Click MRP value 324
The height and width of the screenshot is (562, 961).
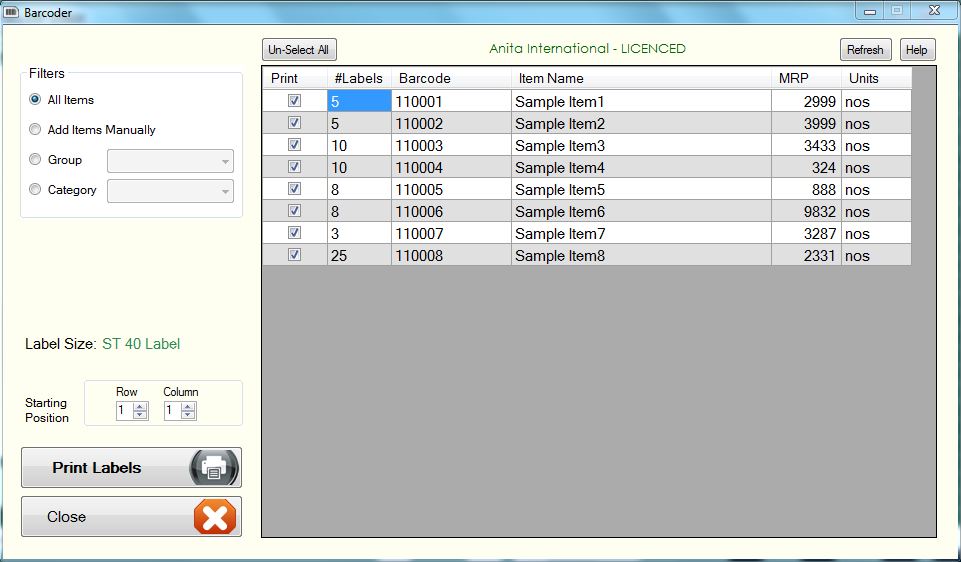[806, 167]
